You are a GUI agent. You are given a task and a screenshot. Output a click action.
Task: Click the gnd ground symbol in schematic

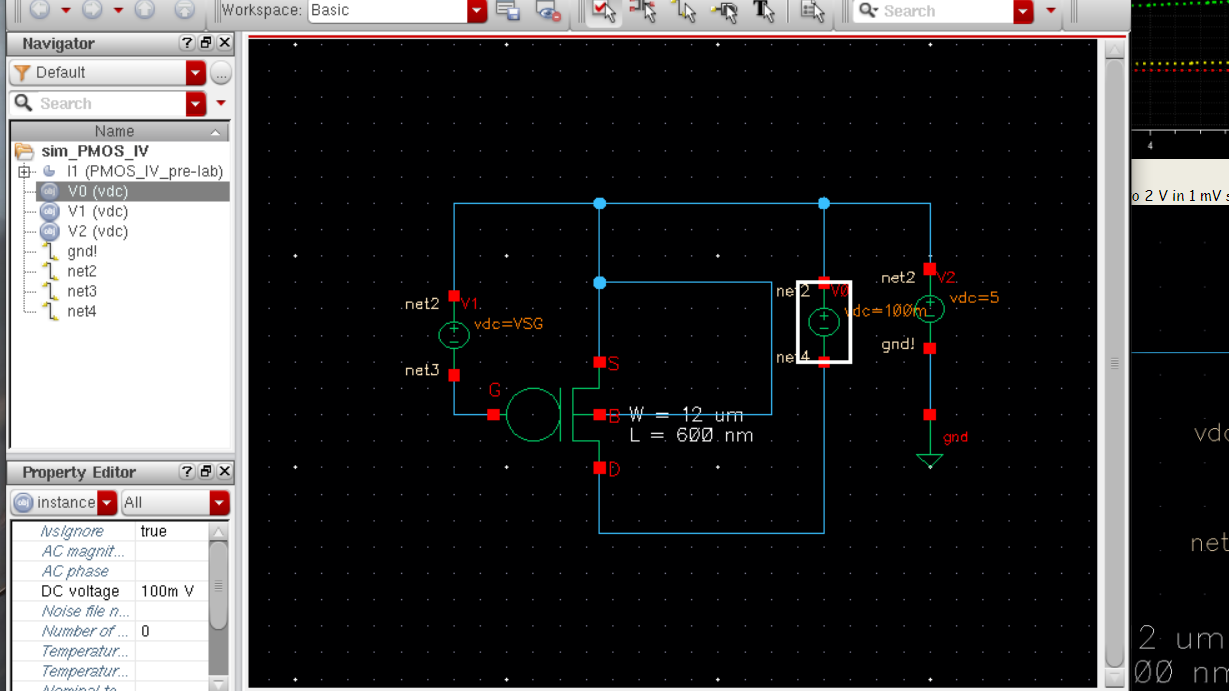[x=930, y=458]
